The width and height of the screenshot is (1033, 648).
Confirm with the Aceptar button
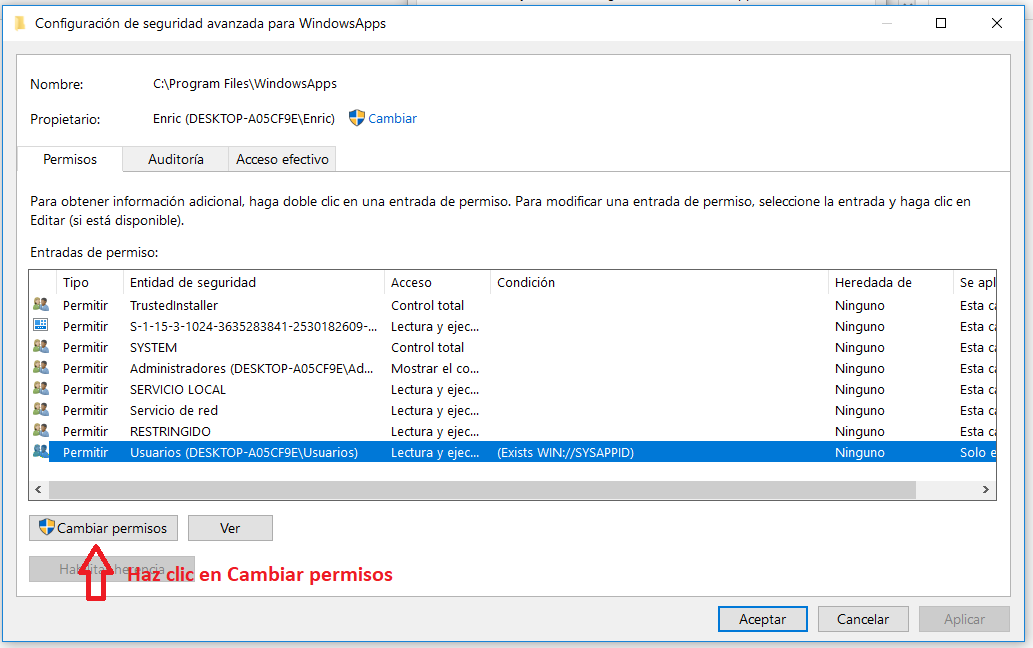[x=763, y=619]
